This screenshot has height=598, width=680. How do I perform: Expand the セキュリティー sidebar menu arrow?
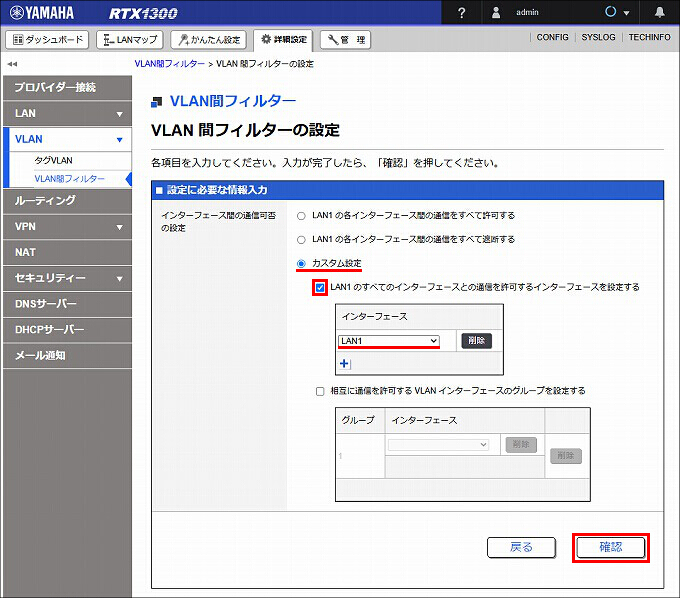click(120, 278)
